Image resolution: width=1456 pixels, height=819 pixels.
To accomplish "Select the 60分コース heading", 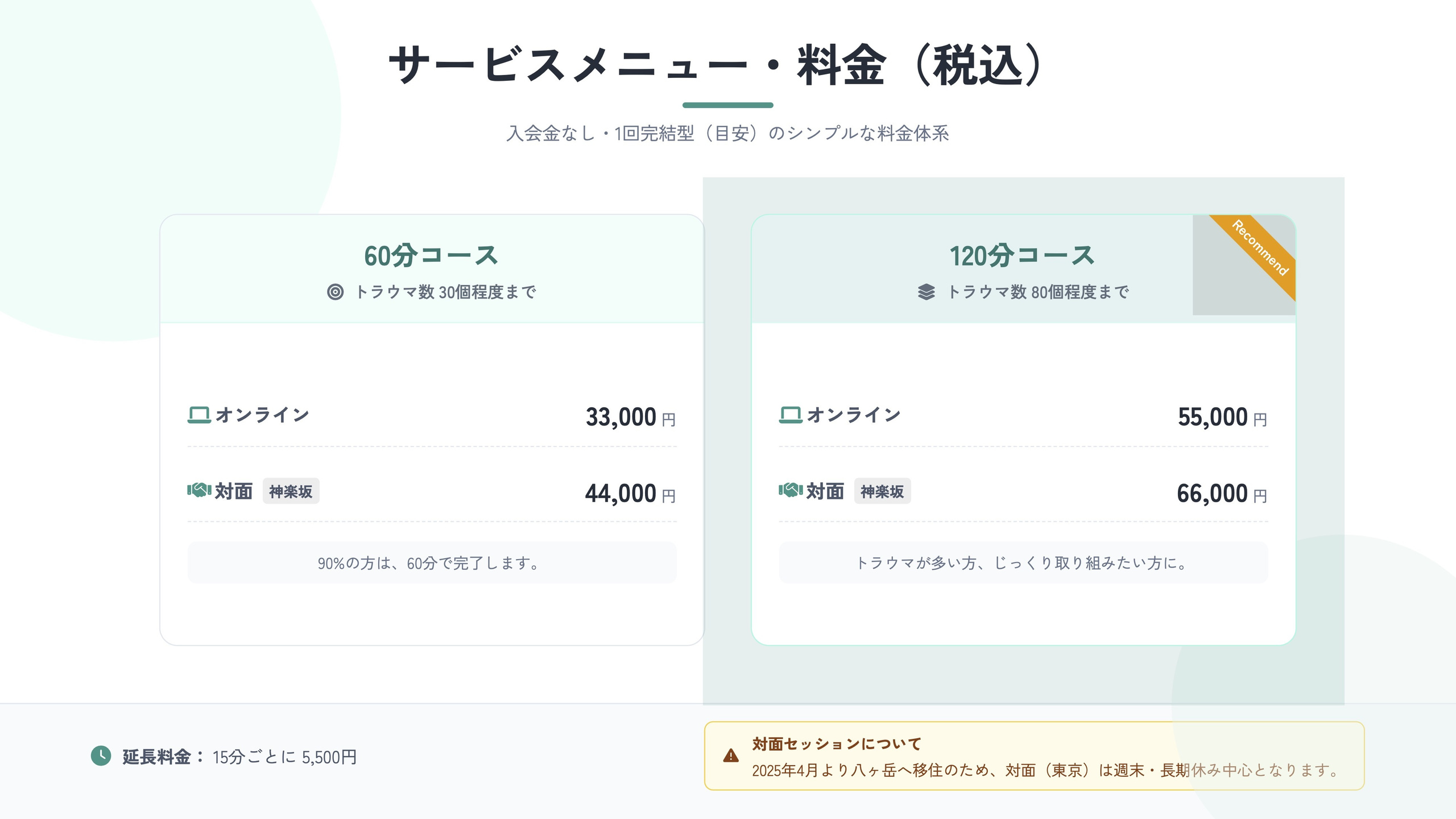I will [x=432, y=255].
